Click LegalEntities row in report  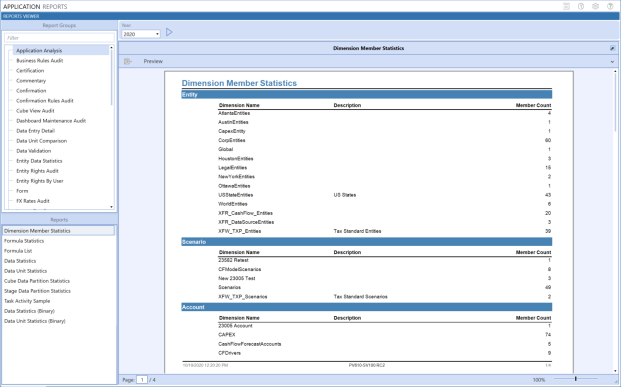coord(384,168)
